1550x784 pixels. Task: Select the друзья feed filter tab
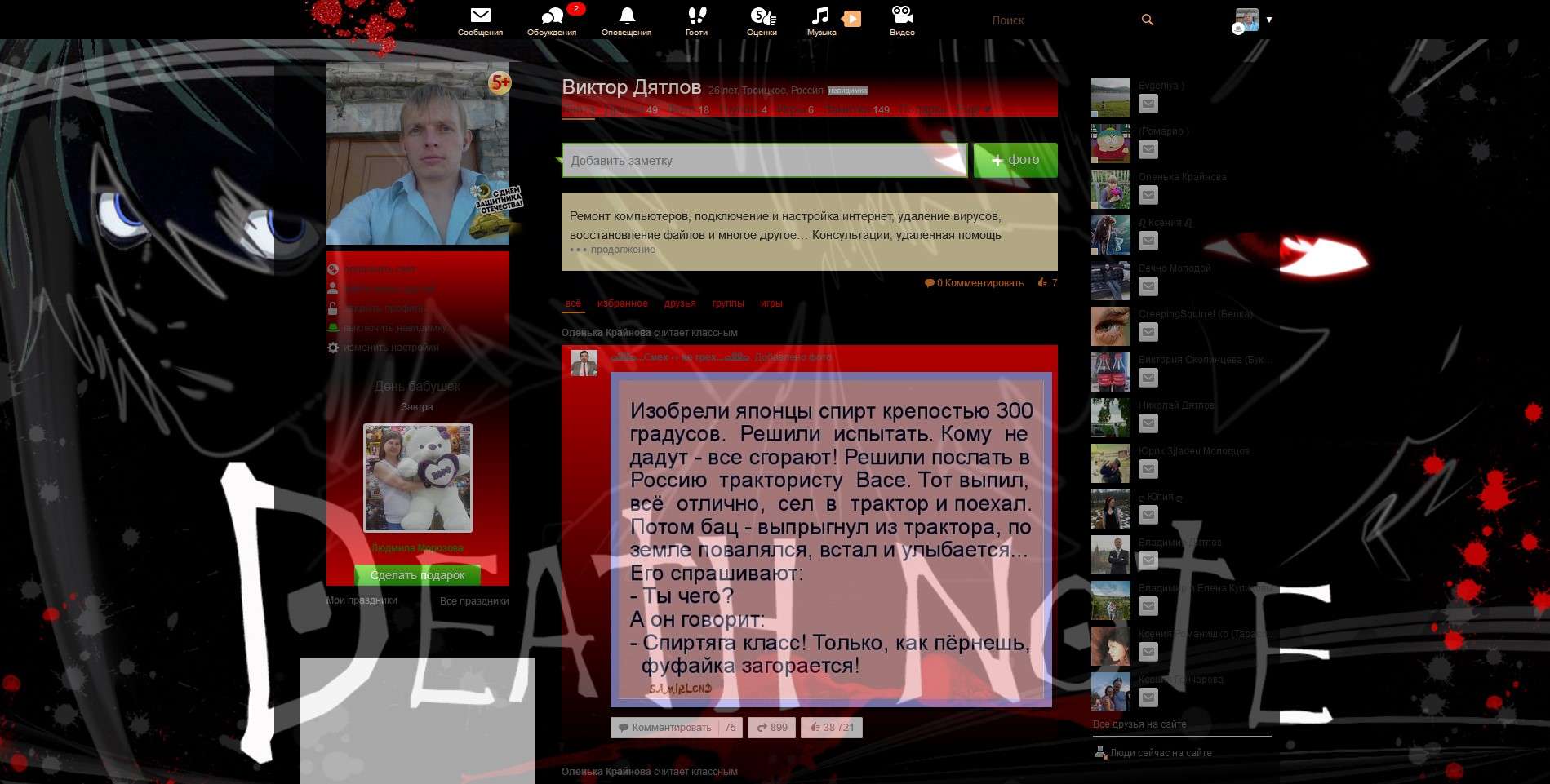(x=681, y=303)
